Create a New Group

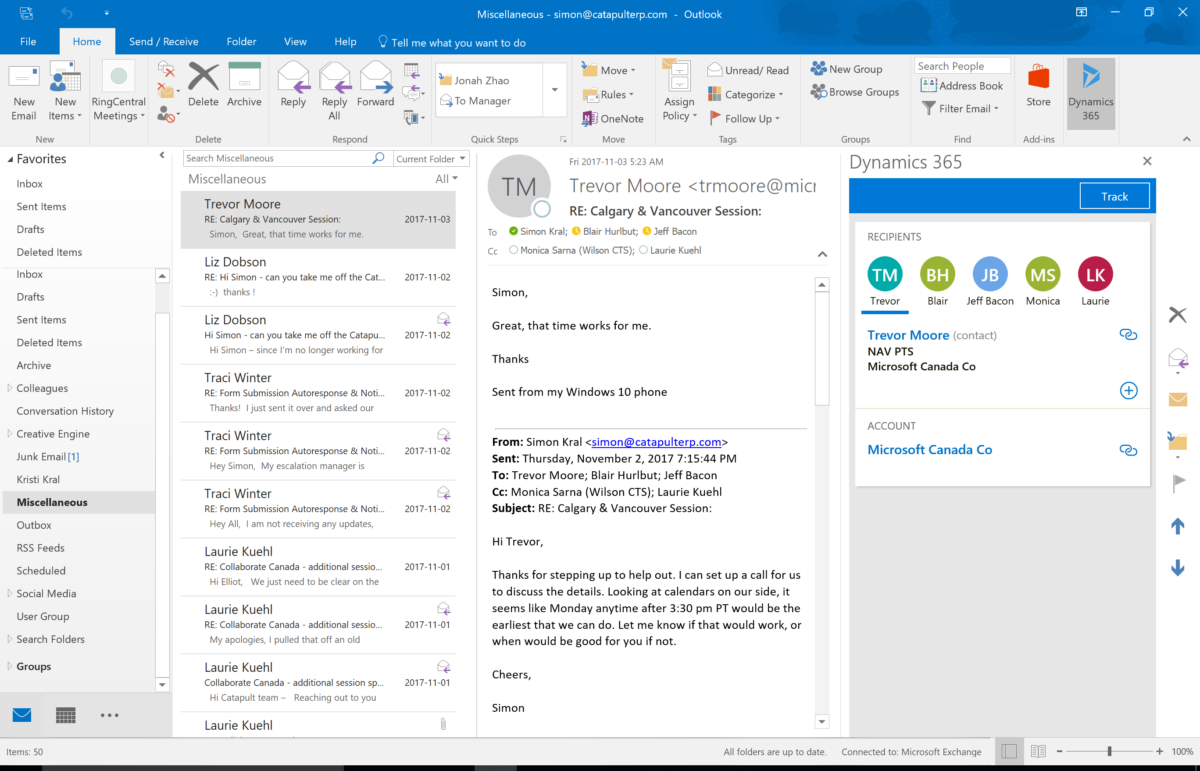click(x=847, y=69)
